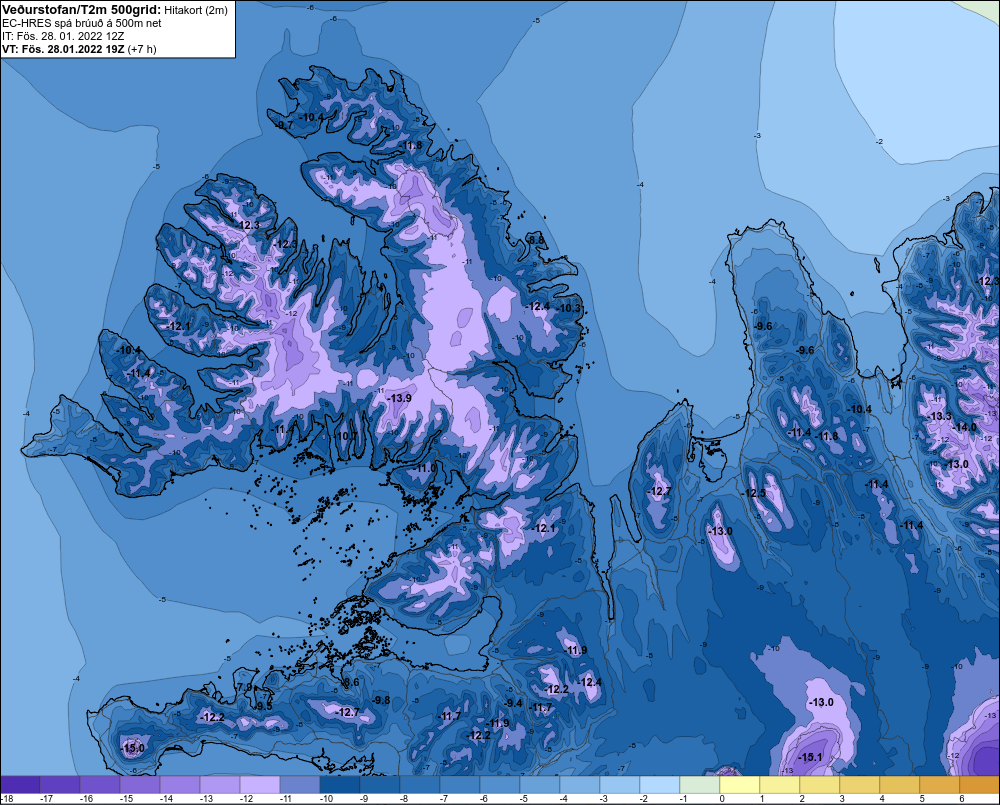Click the '3' label on the color scale
The width and height of the screenshot is (1000, 805).
coord(842,799)
